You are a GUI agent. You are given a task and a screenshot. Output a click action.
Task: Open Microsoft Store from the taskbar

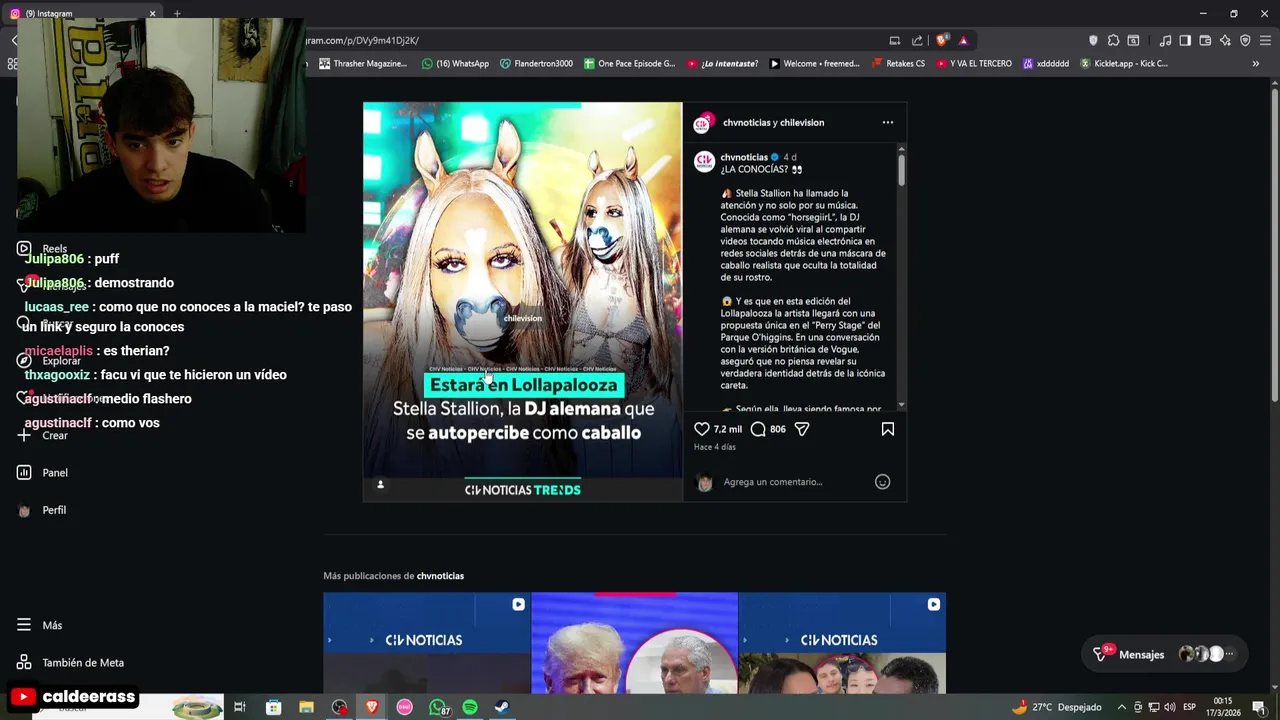[273, 707]
